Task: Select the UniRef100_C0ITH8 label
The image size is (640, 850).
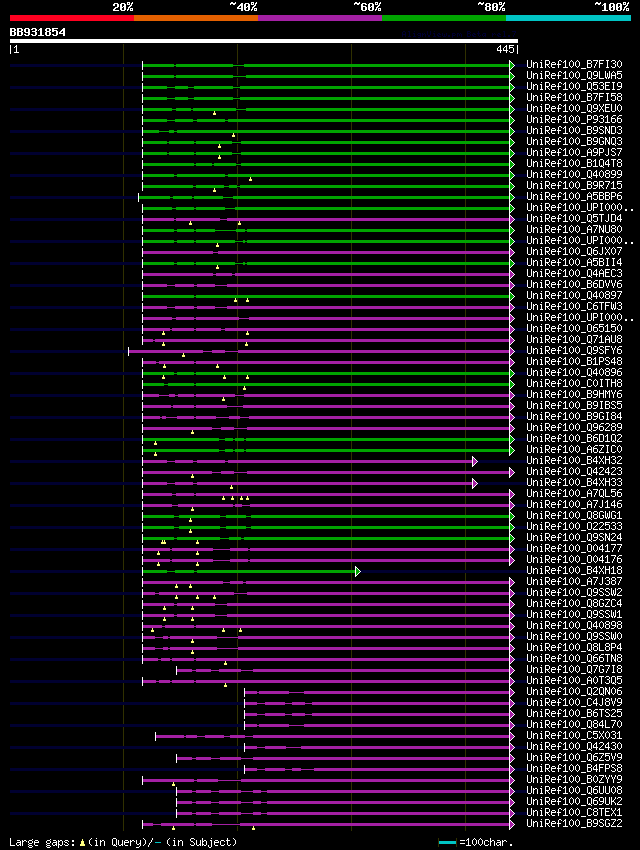Action: click(x=574, y=383)
